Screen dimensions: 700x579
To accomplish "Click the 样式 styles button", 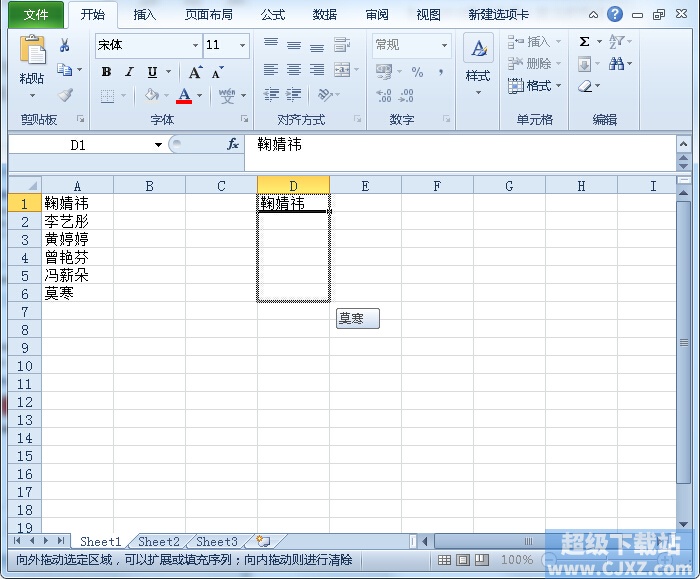I will 478,62.
